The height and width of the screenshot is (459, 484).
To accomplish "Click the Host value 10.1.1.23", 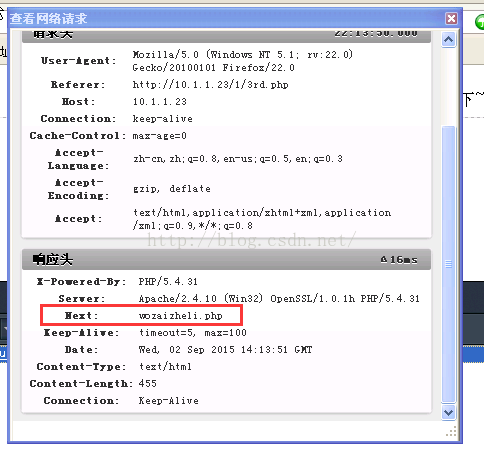I will coord(159,102).
